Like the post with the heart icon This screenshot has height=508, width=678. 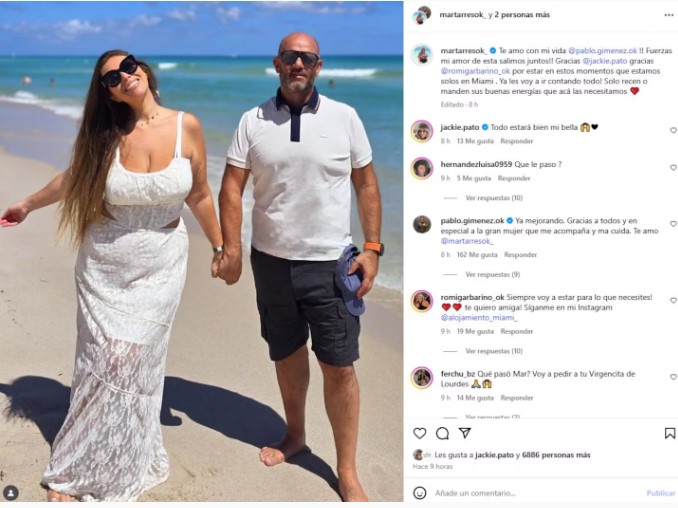(x=419, y=433)
